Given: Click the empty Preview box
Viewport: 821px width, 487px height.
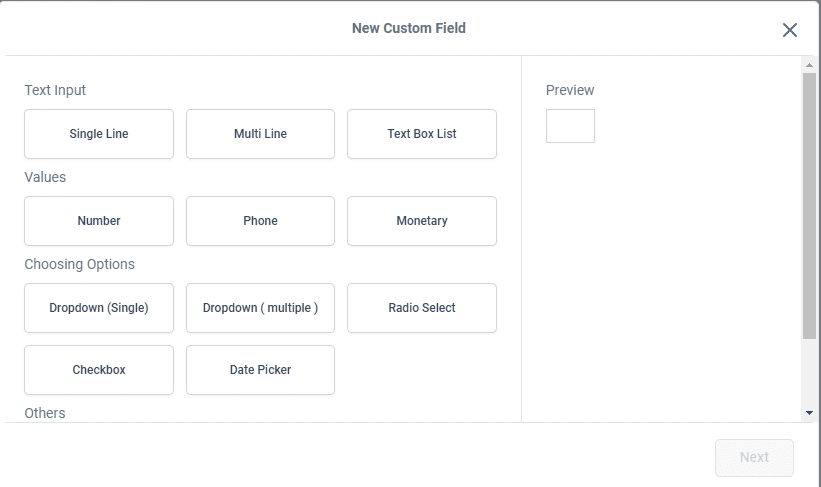Looking at the screenshot, I should point(570,126).
